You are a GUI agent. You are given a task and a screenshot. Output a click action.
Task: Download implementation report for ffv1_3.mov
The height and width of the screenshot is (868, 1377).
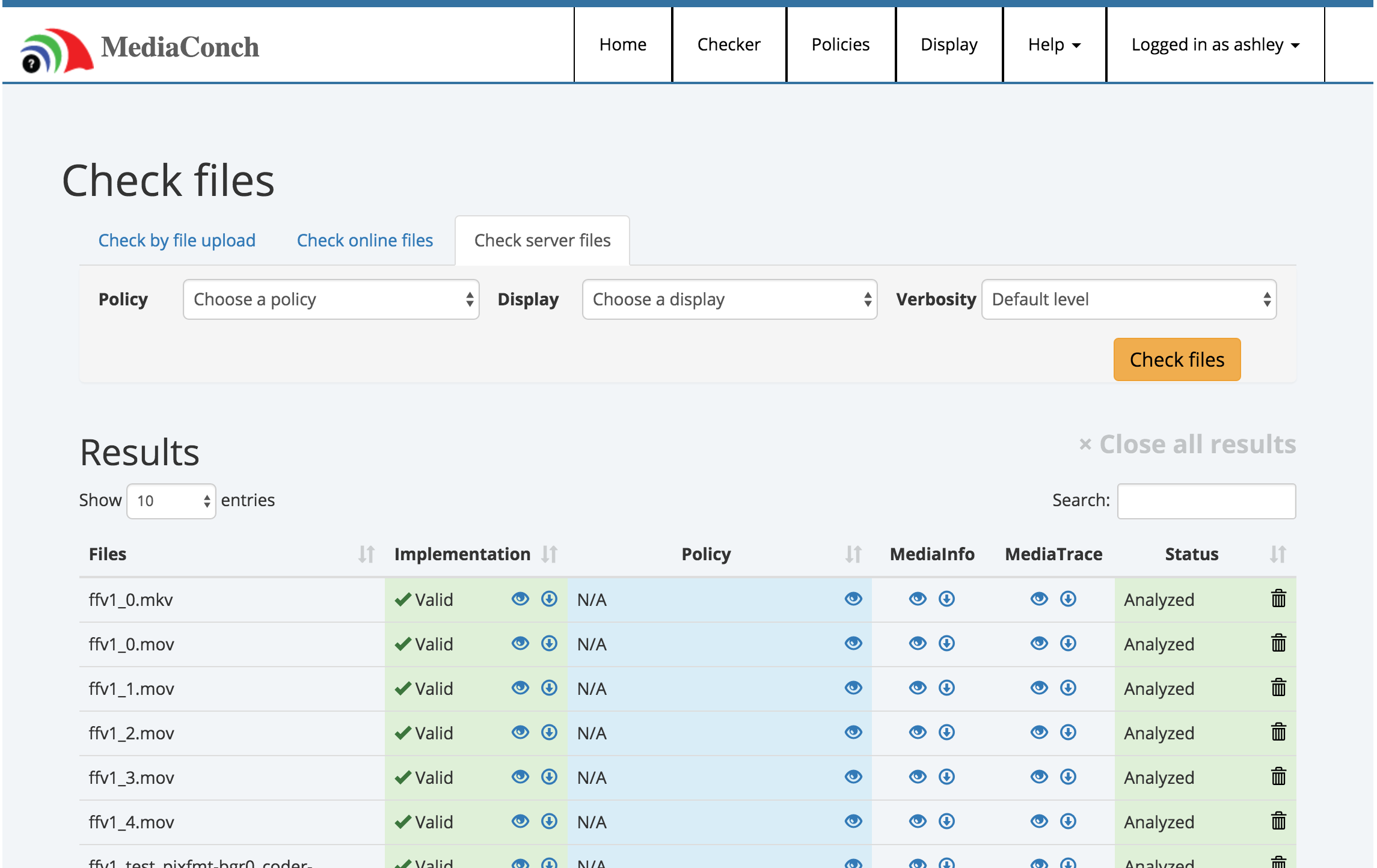(549, 777)
